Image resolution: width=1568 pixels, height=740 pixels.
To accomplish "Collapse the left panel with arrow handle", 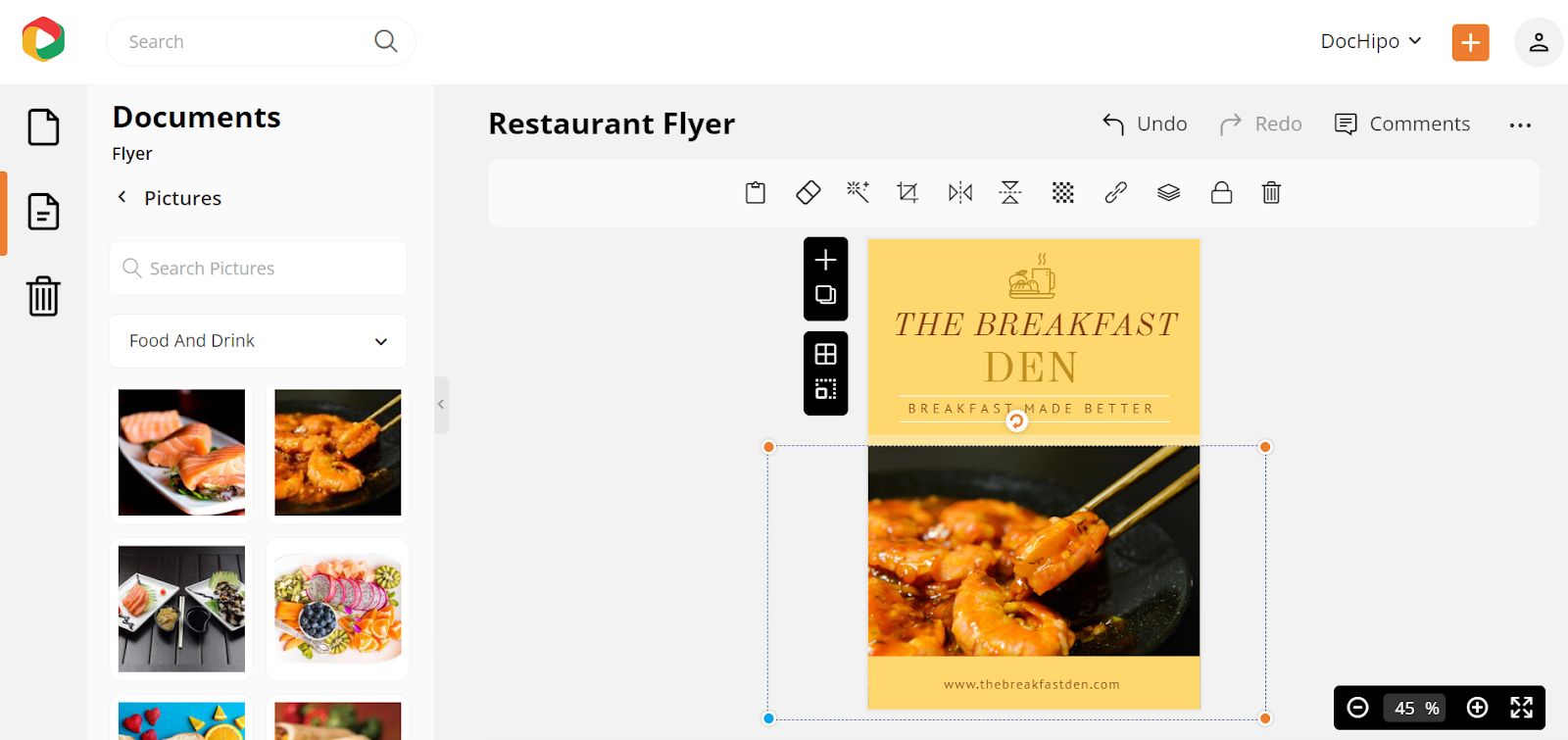I will point(441,405).
